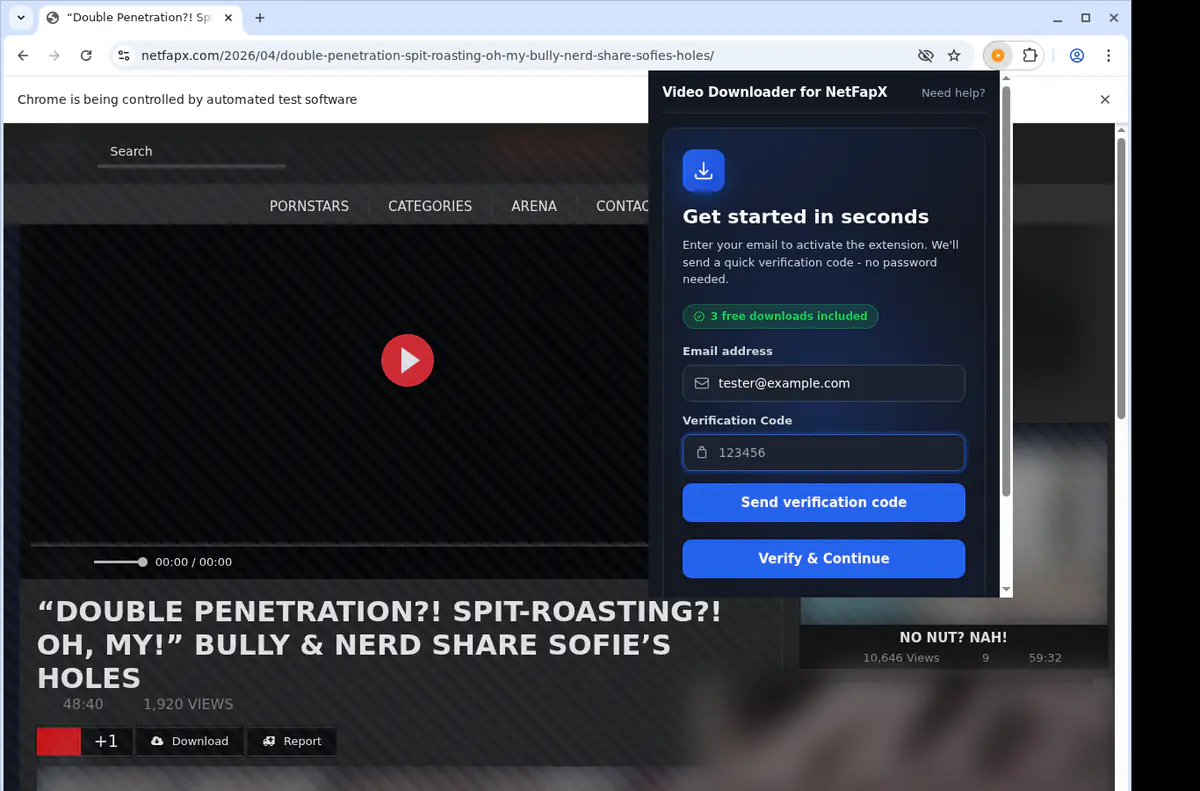Click the lock icon in verification field

coord(702,452)
